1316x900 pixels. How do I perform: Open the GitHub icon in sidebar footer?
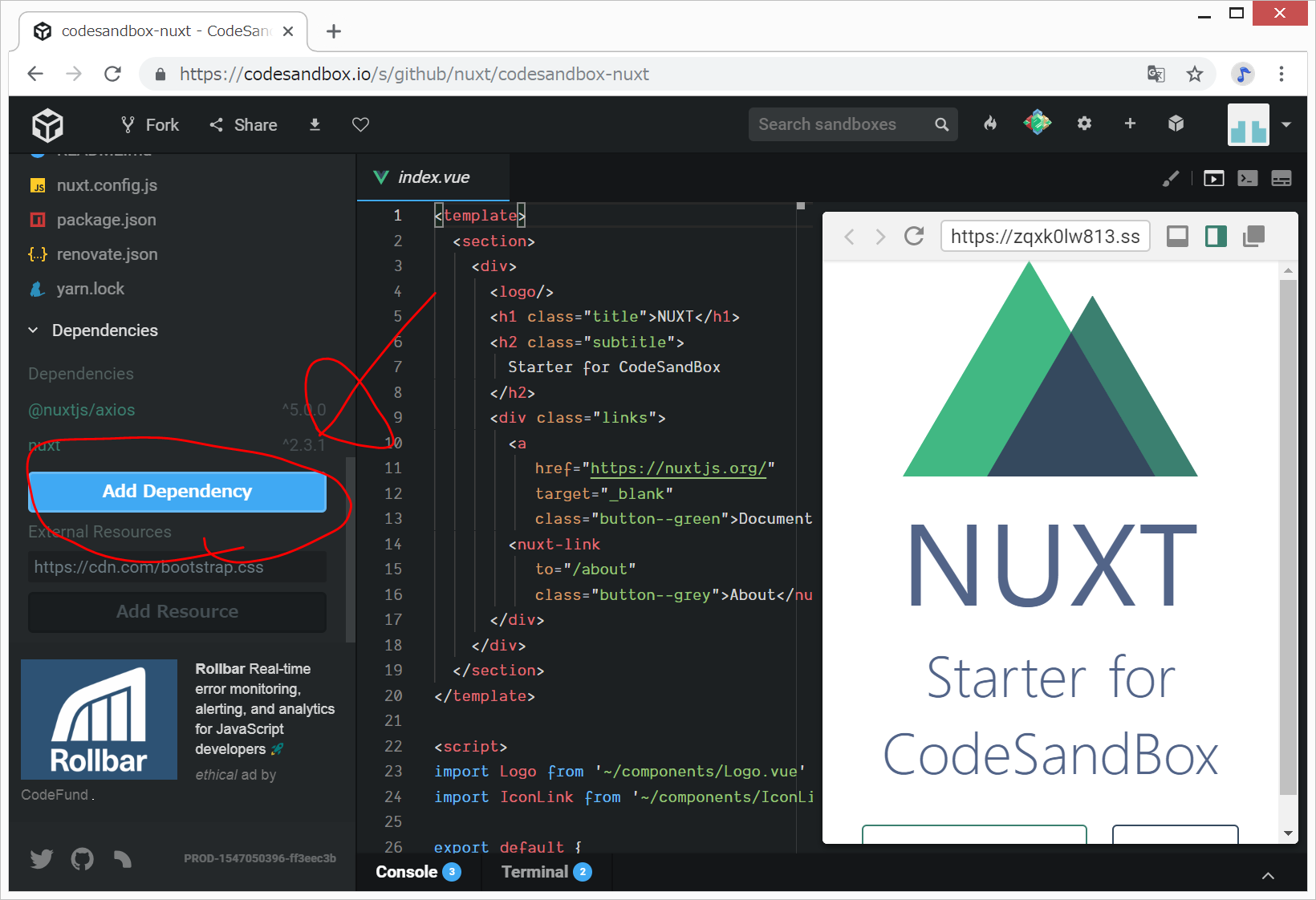82,859
